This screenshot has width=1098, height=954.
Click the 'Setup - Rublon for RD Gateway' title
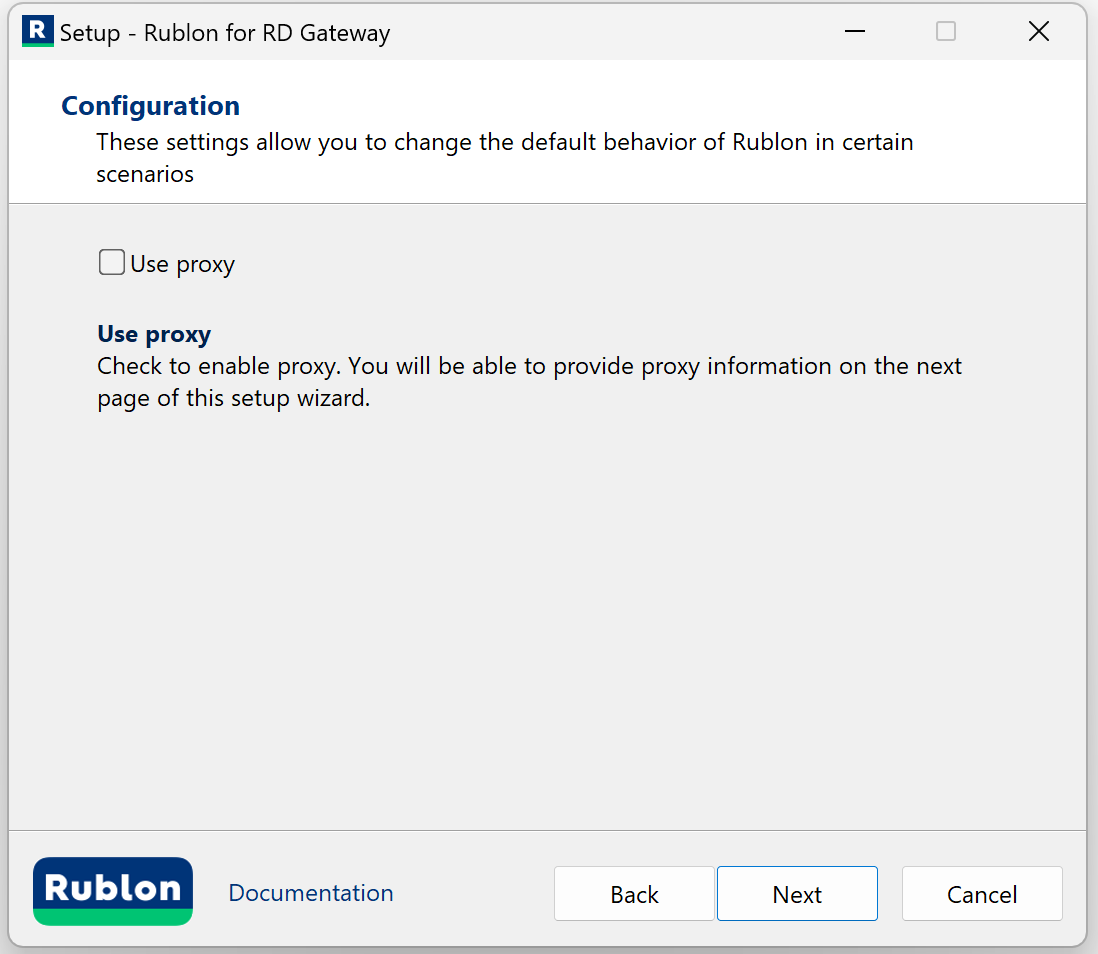click(x=225, y=33)
